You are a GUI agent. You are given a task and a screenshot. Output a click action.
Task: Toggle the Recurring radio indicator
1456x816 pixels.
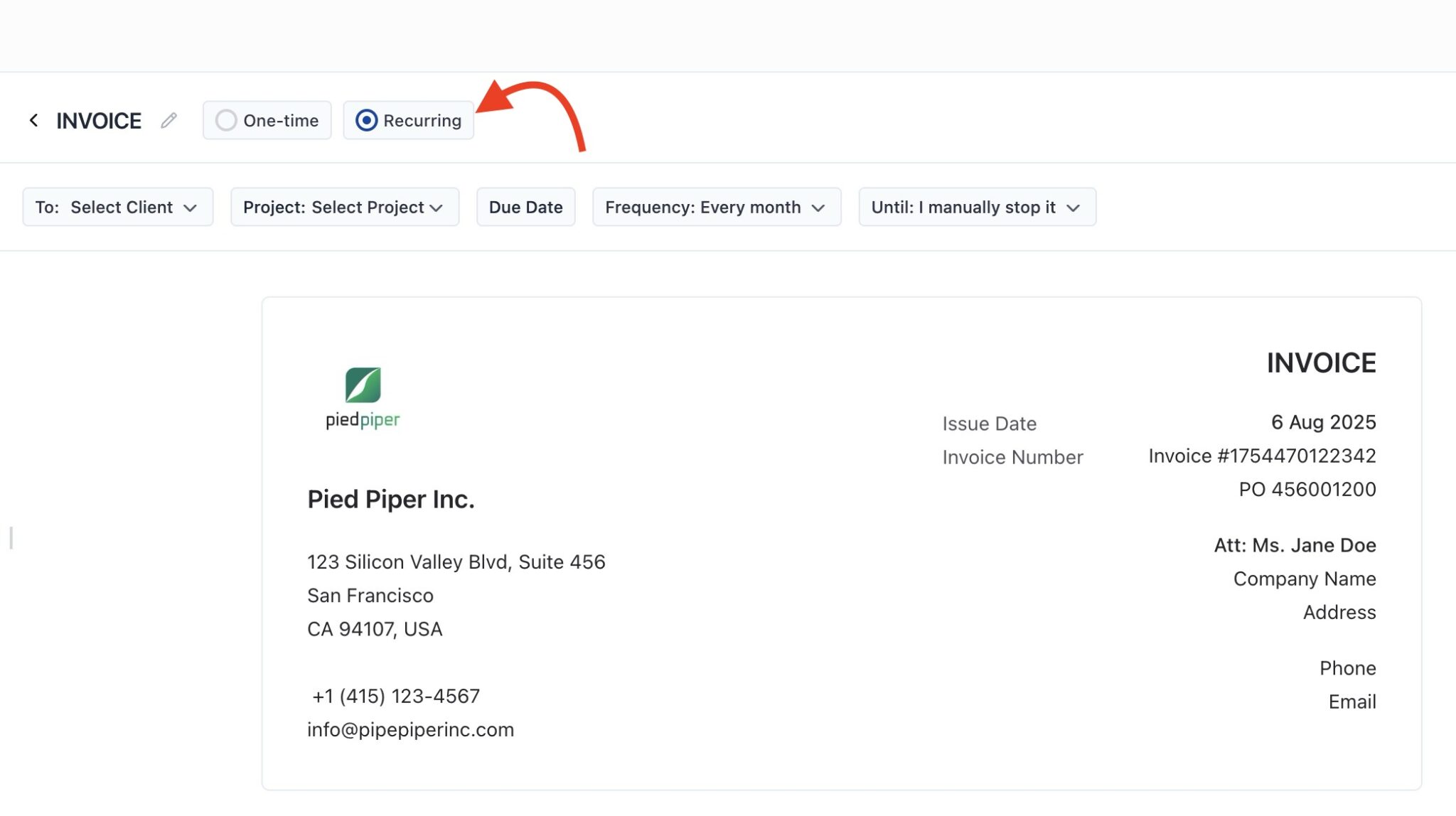[366, 120]
